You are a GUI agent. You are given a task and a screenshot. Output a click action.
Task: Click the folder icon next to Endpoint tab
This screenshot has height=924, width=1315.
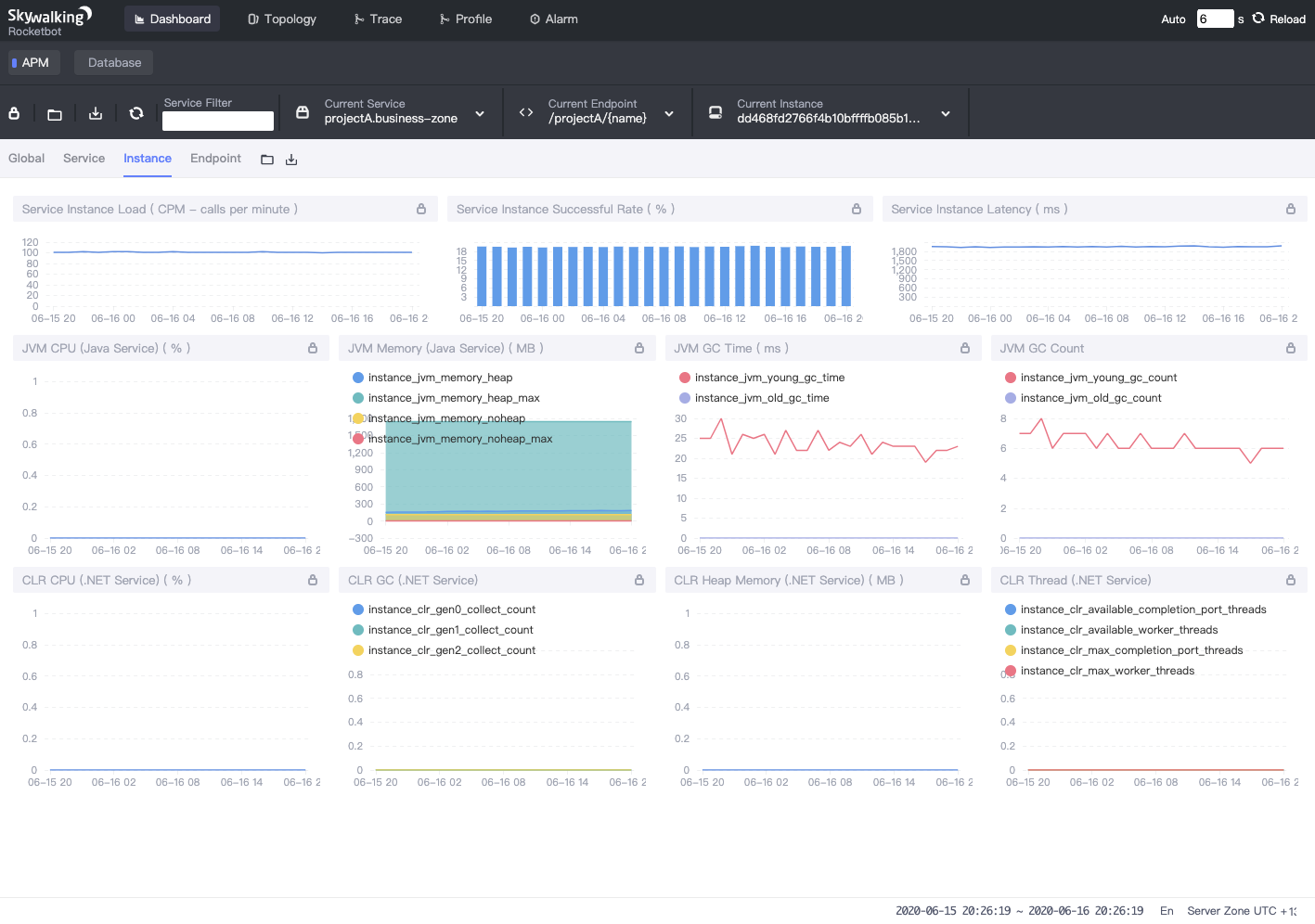tap(267, 160)
